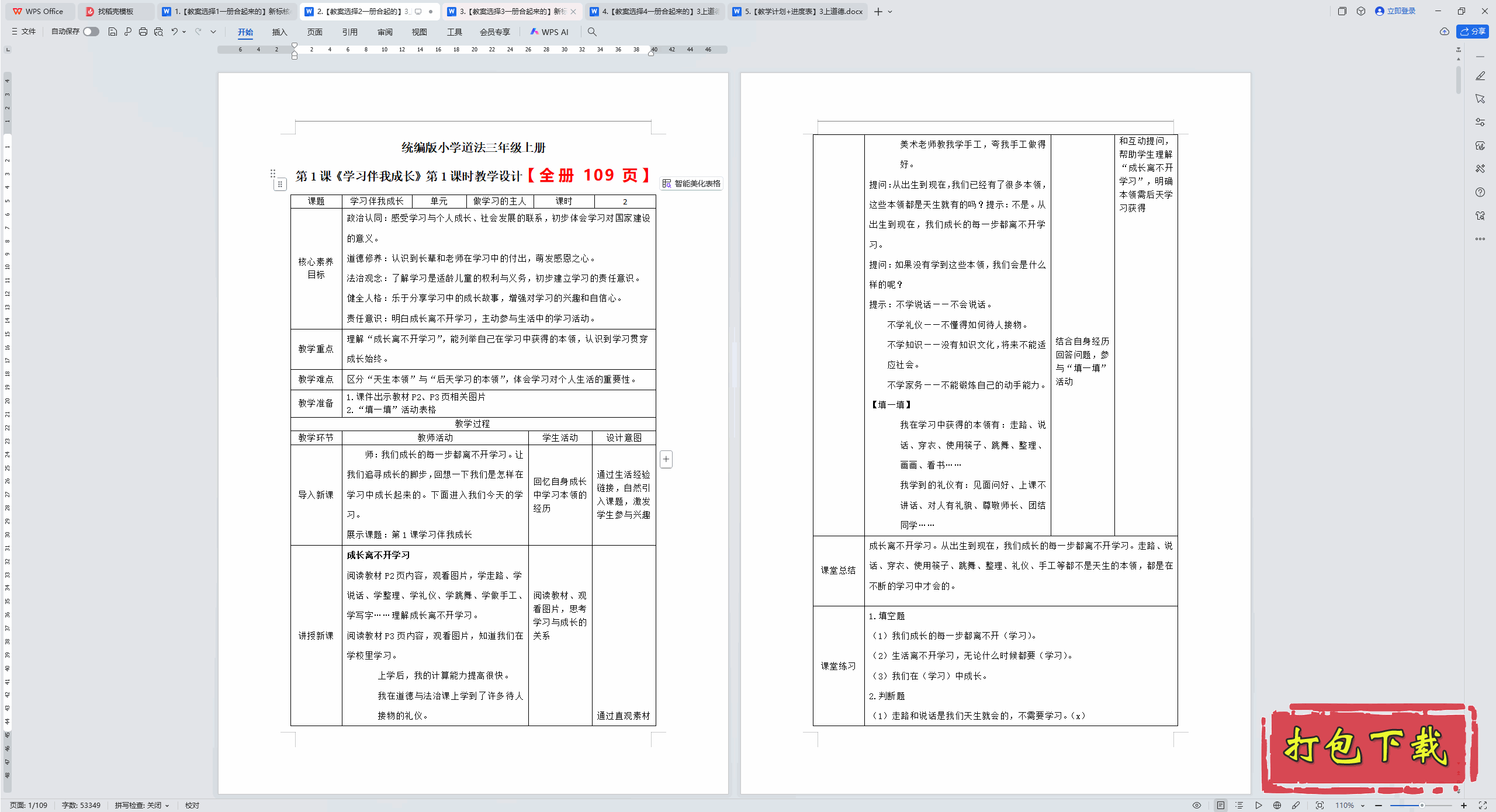Enter full screen mode icon
Image resolution: width=1496 pixels, height=812 pixels.
1483,805
